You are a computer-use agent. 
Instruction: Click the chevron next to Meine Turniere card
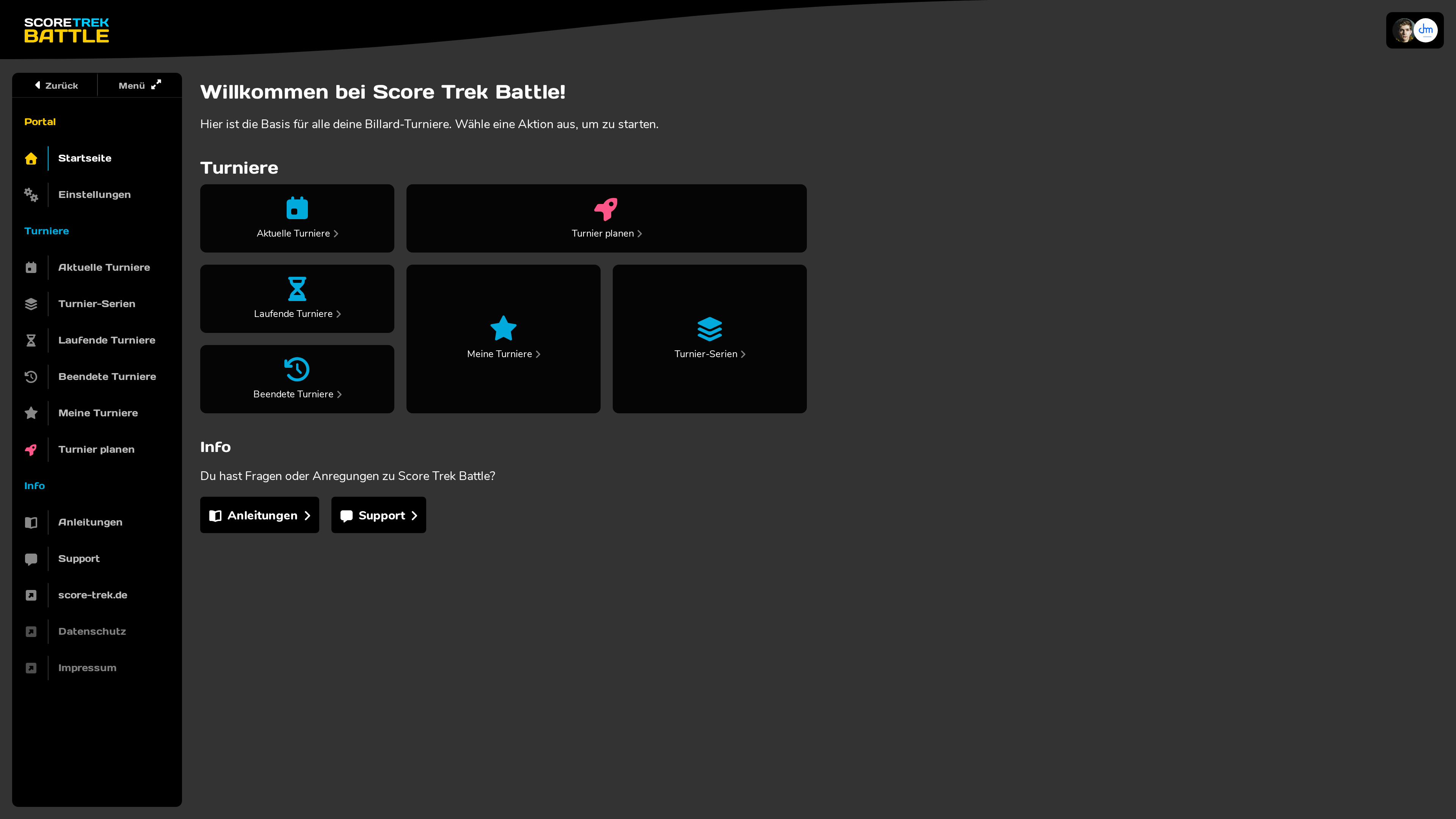538,354
